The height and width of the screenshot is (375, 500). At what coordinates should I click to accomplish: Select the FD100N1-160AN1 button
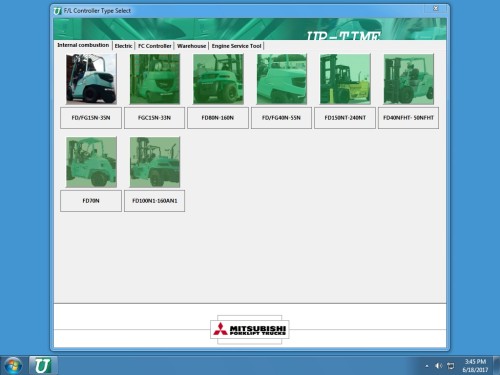tap(154, 201)
